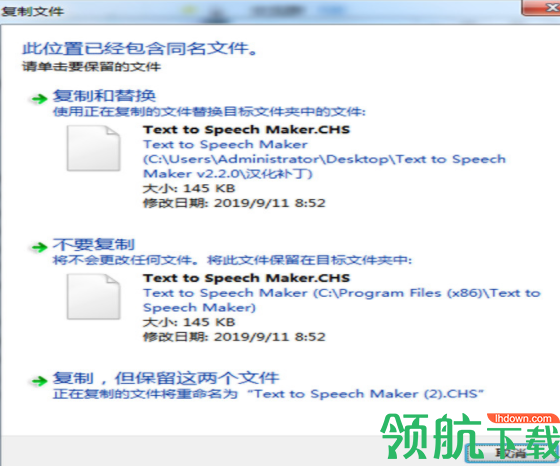Select 复制，但保留这两个文件 option

[166, 378]
